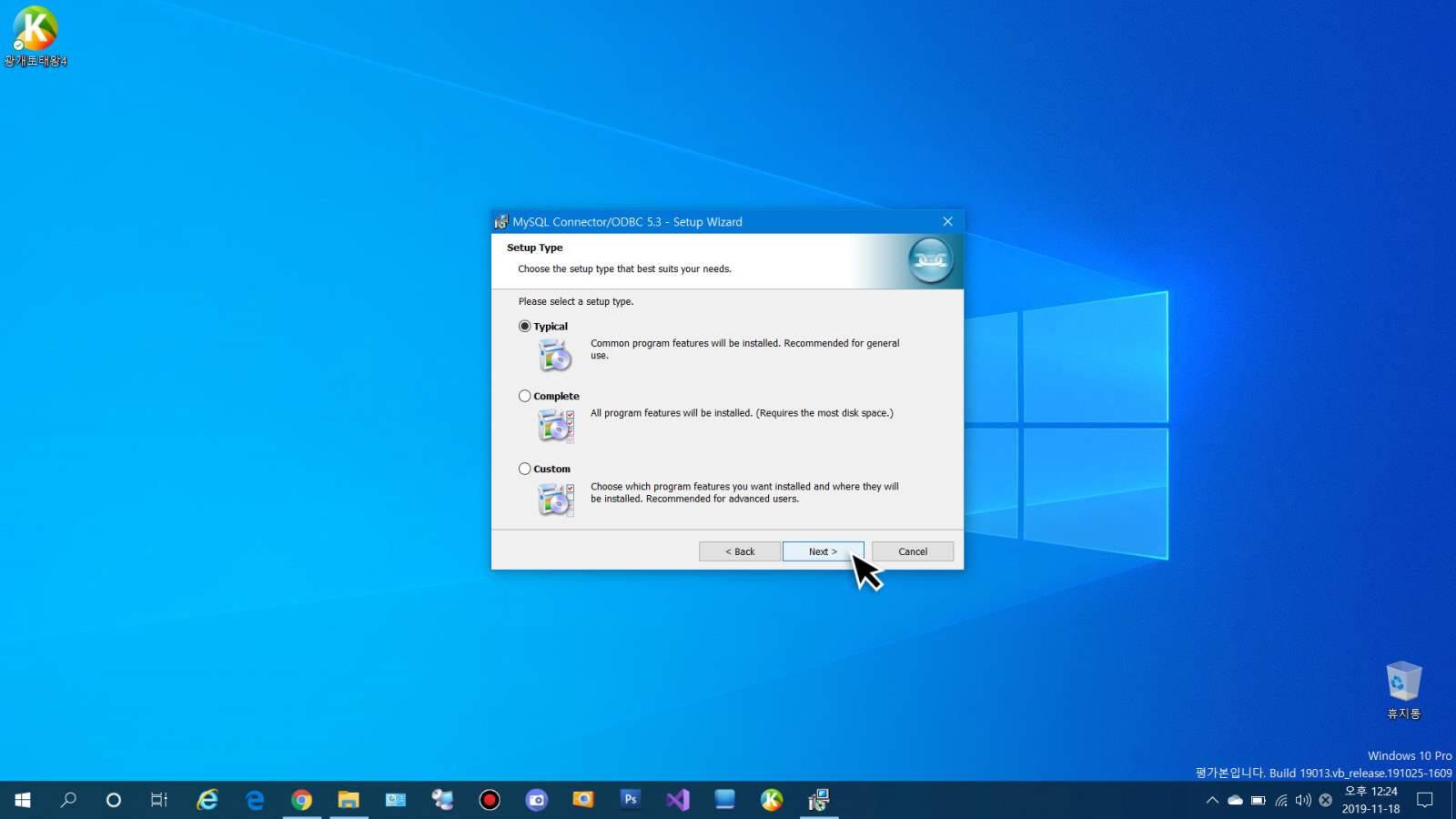1456x819 pixels.
Task: Open the contact card app on taskbar
Action: click(x=396, y=800)
